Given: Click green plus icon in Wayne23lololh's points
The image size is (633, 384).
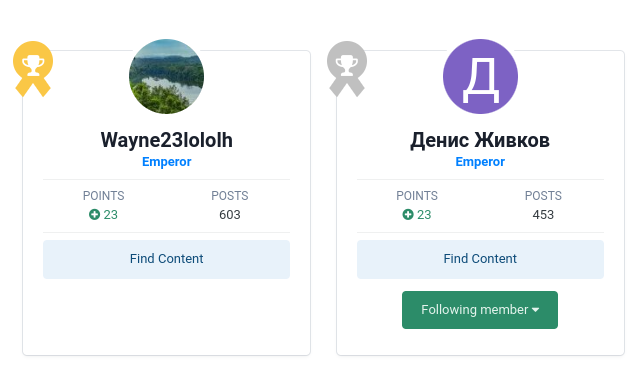Looking at the screenshot, I should (x=94, y=214).
